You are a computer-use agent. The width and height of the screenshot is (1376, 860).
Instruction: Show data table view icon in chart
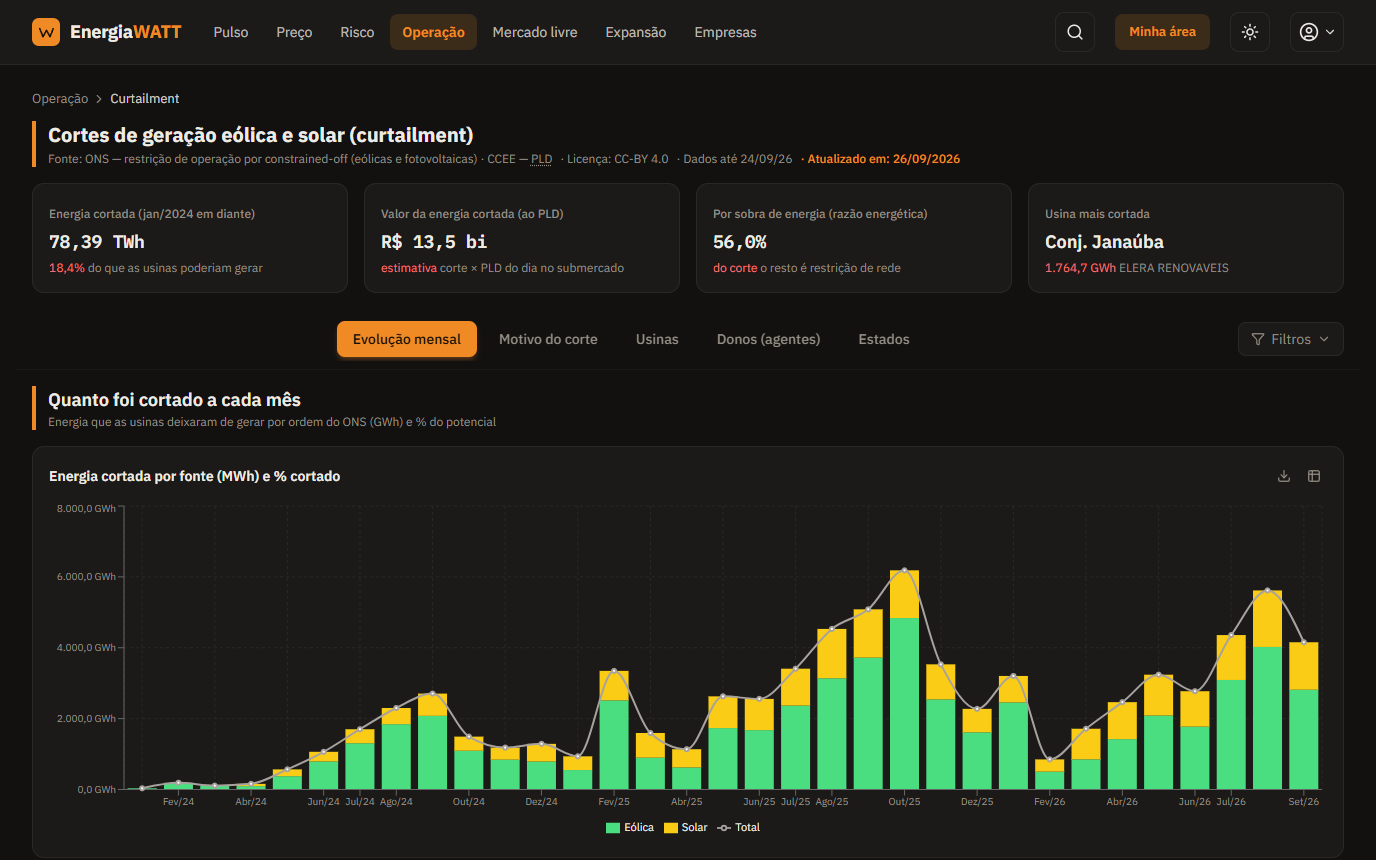pyautogui.click(x=1314, y=476)
